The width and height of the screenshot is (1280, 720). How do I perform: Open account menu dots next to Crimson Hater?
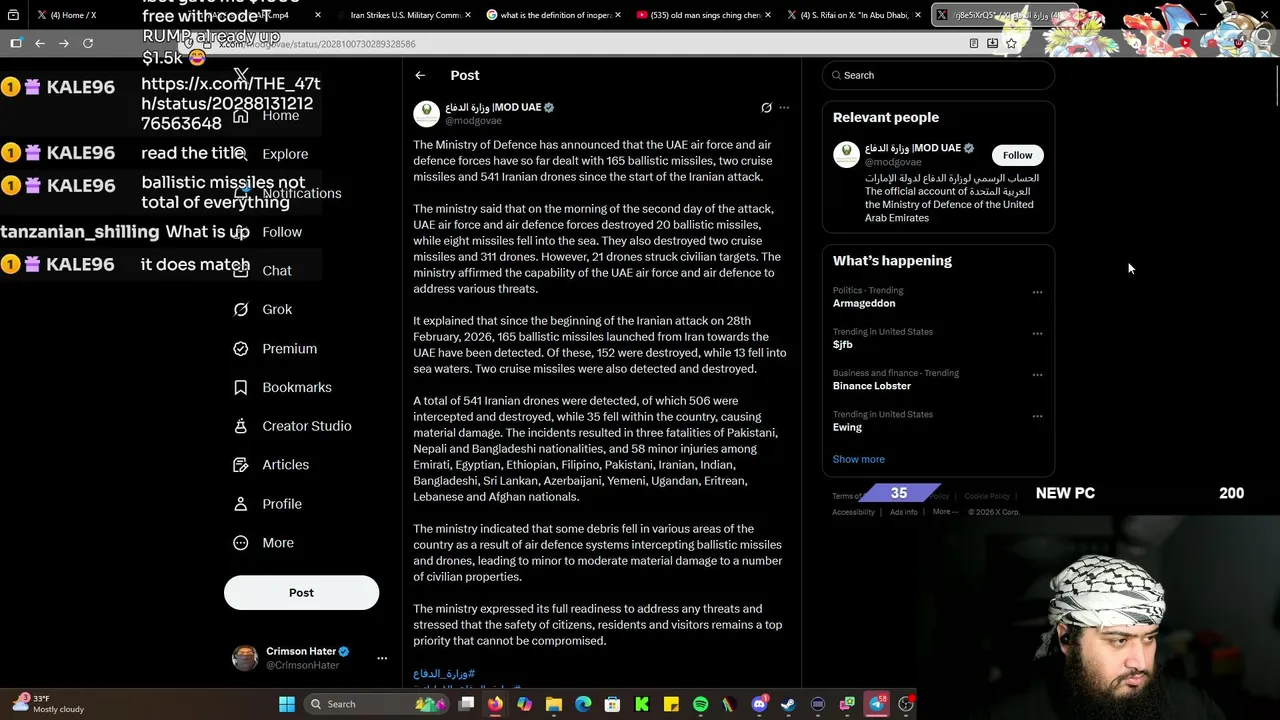[x=381, y=658]
